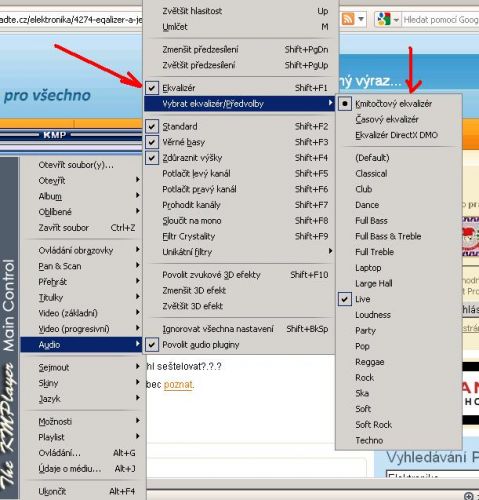This screenshot has width=479, height=500.
Task: Choose Full Bass & Treble preset
Action: tap(399, 236)
